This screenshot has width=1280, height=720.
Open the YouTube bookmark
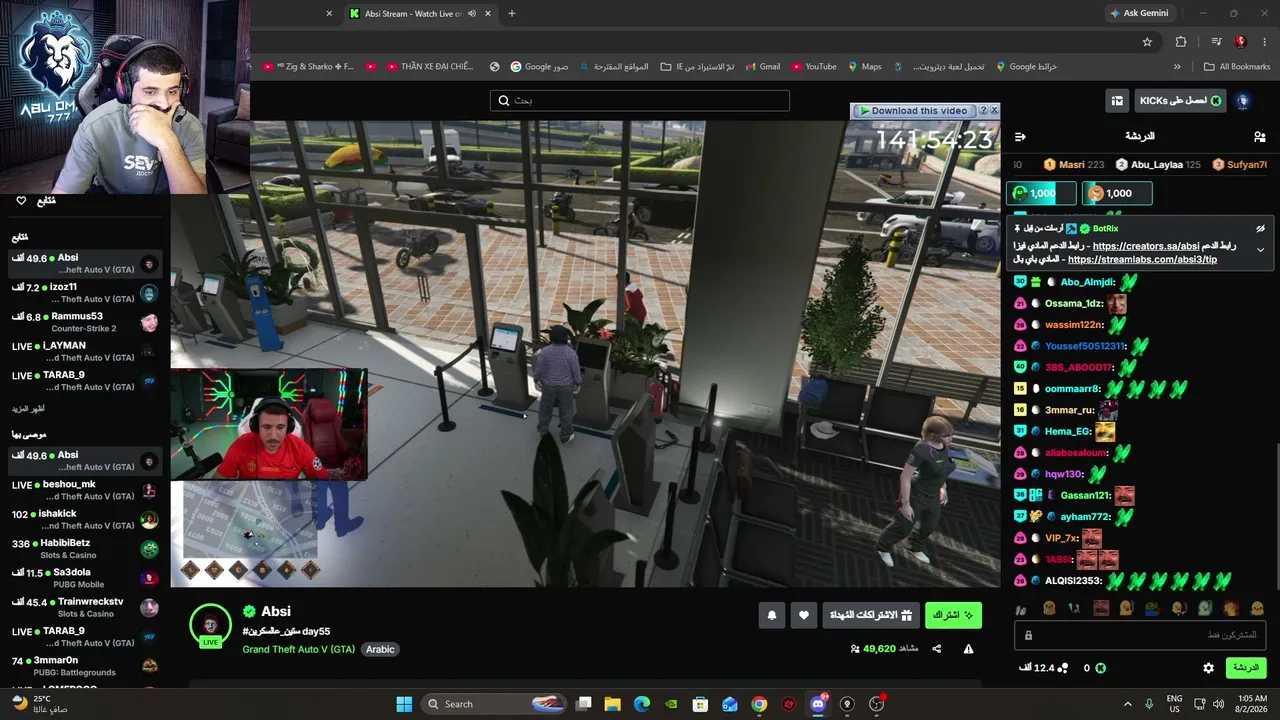point(814,67)
